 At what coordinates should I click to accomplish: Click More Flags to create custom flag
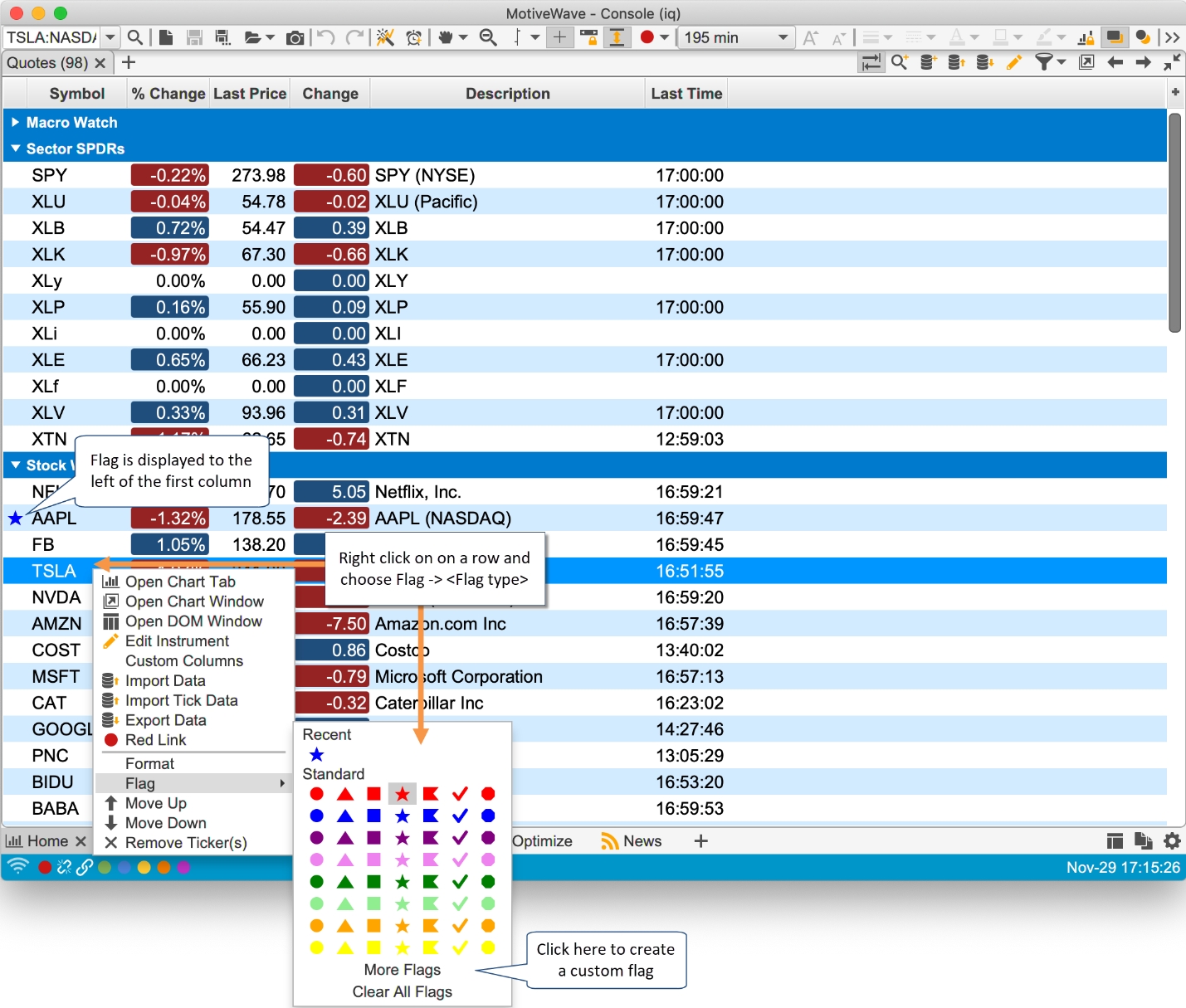coord(402,970)
